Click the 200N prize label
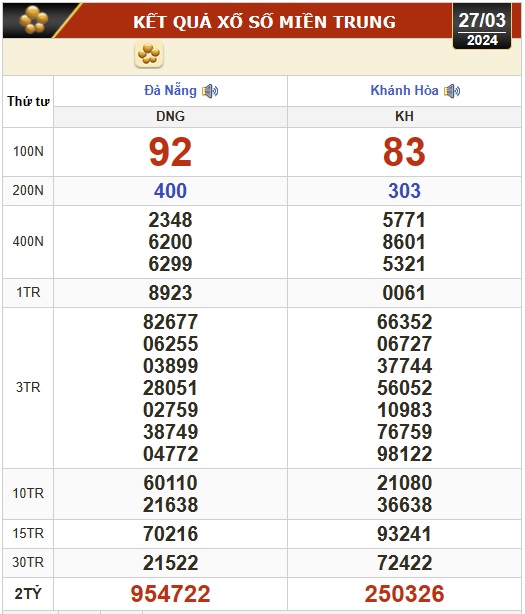The width and height of the screenshot is (525, 614). tap(28, 191)
